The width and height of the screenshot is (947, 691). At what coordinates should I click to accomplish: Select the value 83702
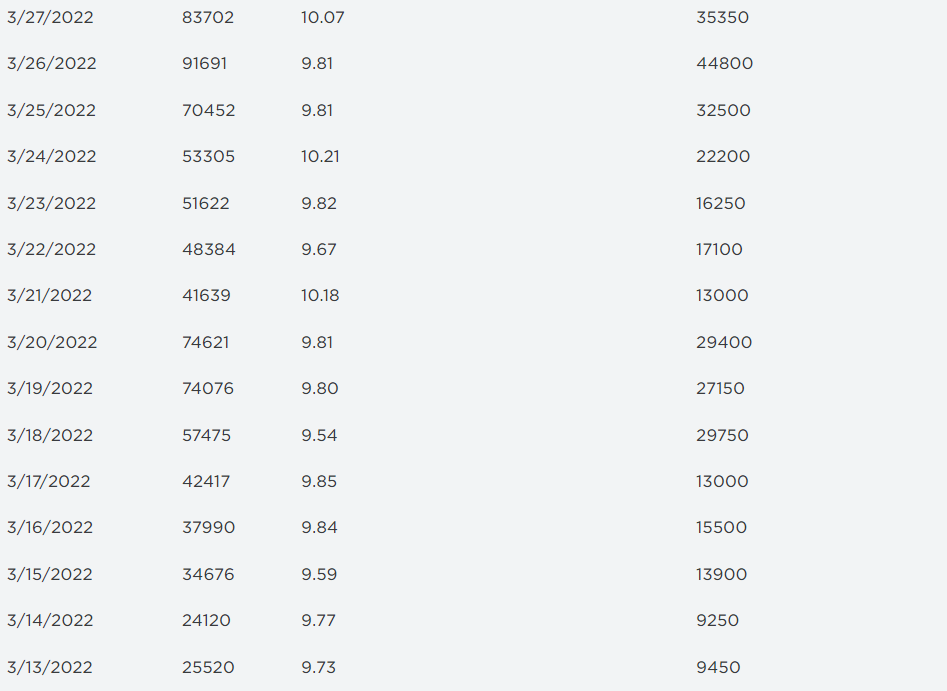point(208,18)
